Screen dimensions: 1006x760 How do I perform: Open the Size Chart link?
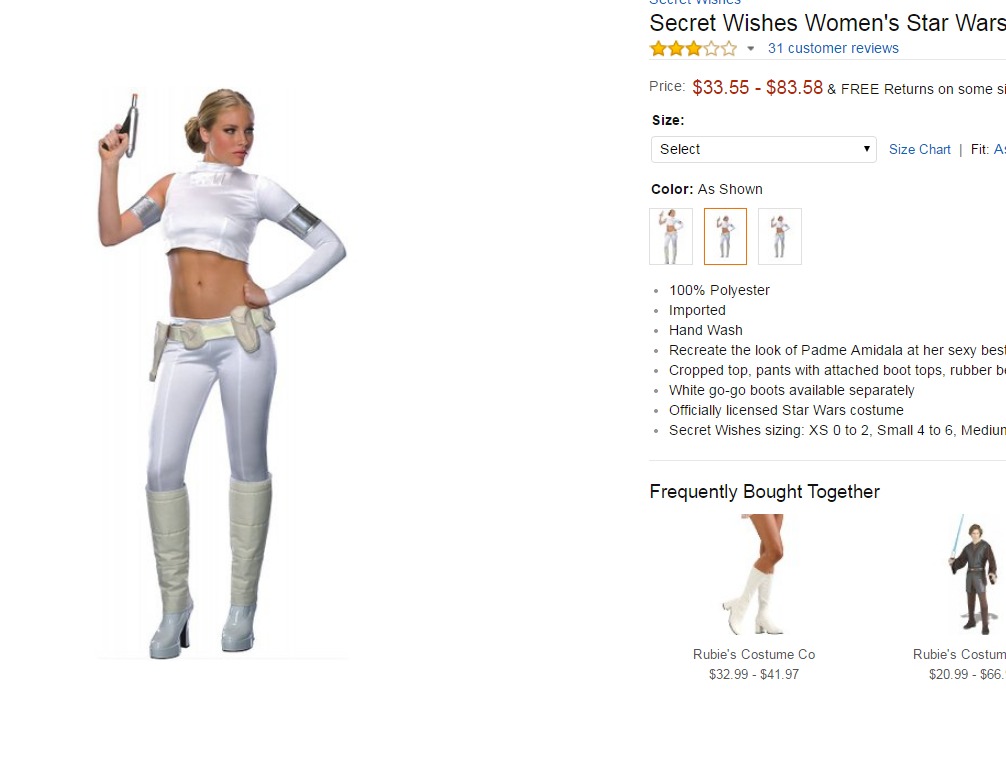(x=919, y=149)
